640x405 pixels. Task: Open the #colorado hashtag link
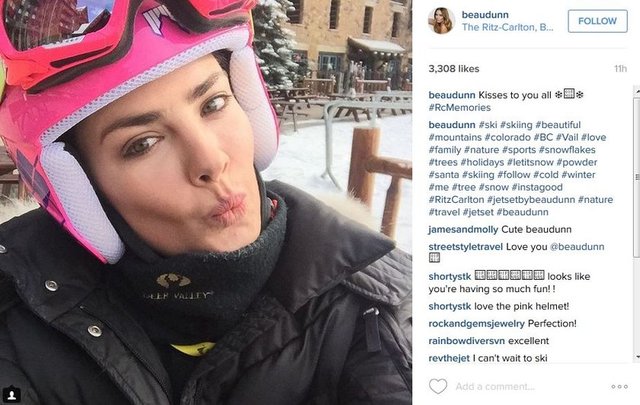pyautogui.click(x=507, y=137)
